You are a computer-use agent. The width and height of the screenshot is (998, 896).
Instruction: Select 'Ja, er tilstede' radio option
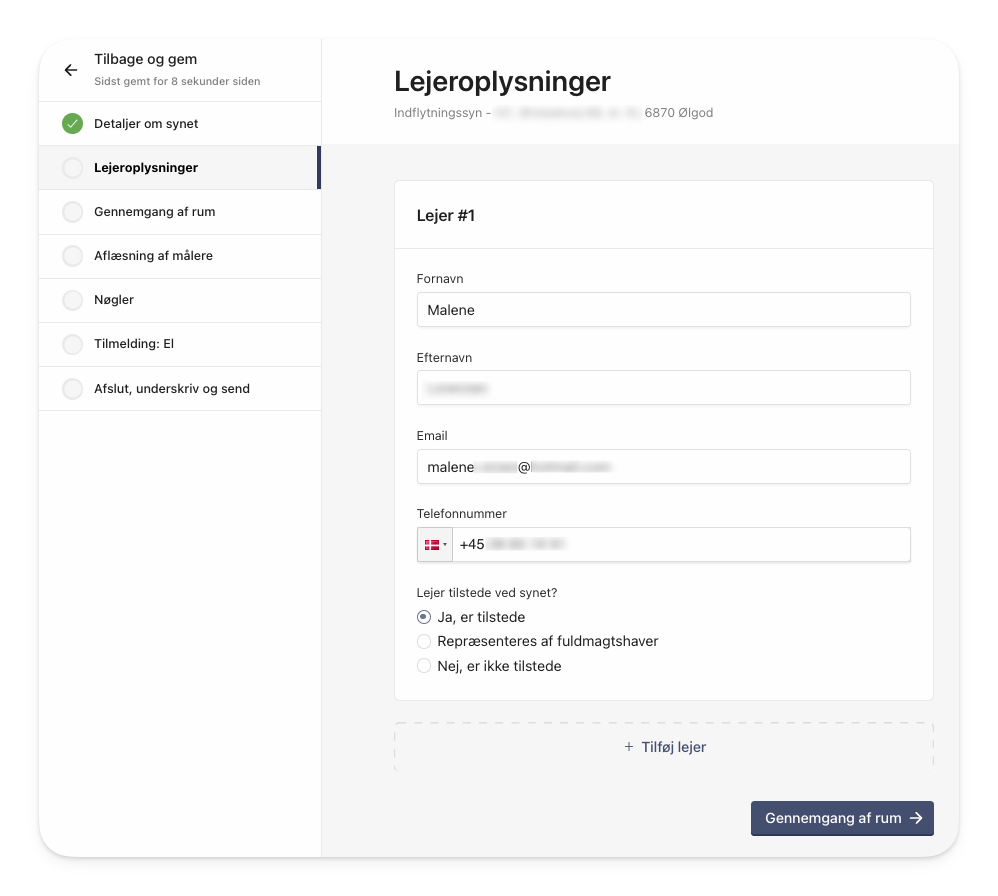point(424,617)
